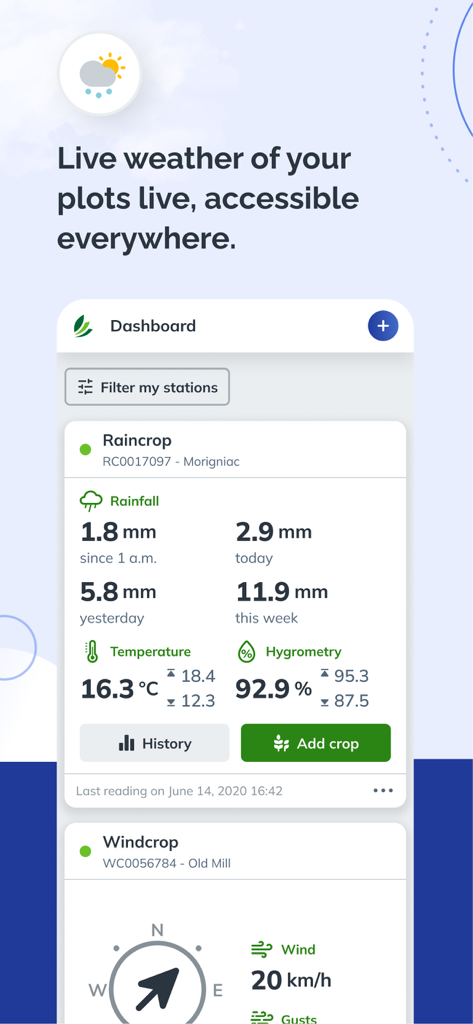Click min temperature 12.3 value
This screenshot has width=473, height=1024.
click(x=198, y=701)
